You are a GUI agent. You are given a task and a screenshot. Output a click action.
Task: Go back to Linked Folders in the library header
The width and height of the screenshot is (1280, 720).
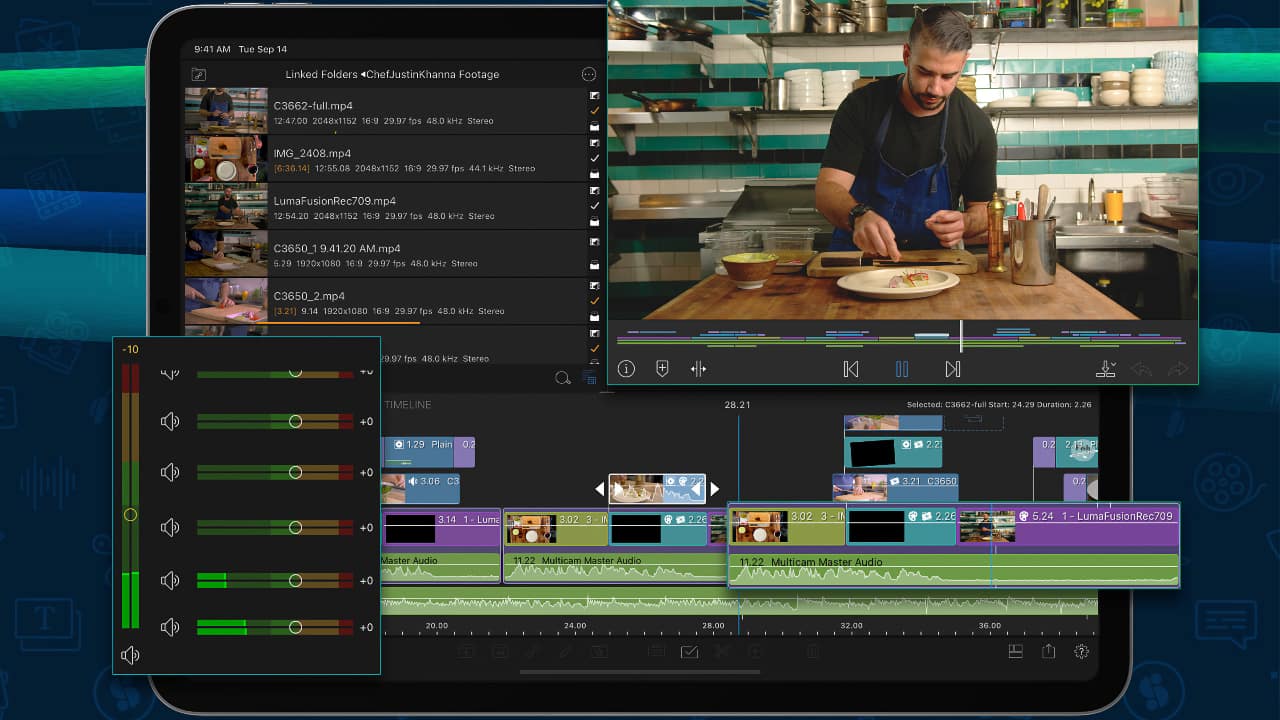tap(320, 75)
